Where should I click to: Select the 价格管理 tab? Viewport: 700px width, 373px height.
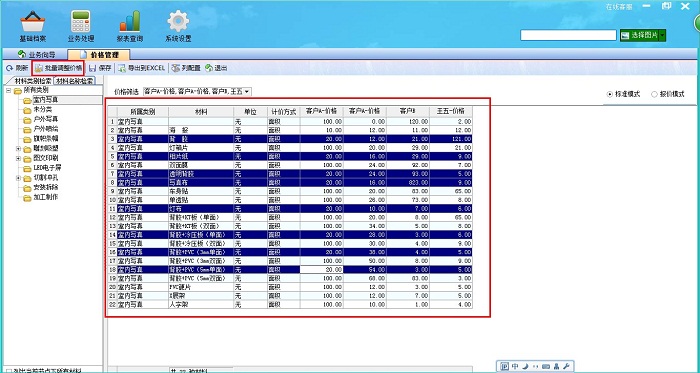coord(99,55)
